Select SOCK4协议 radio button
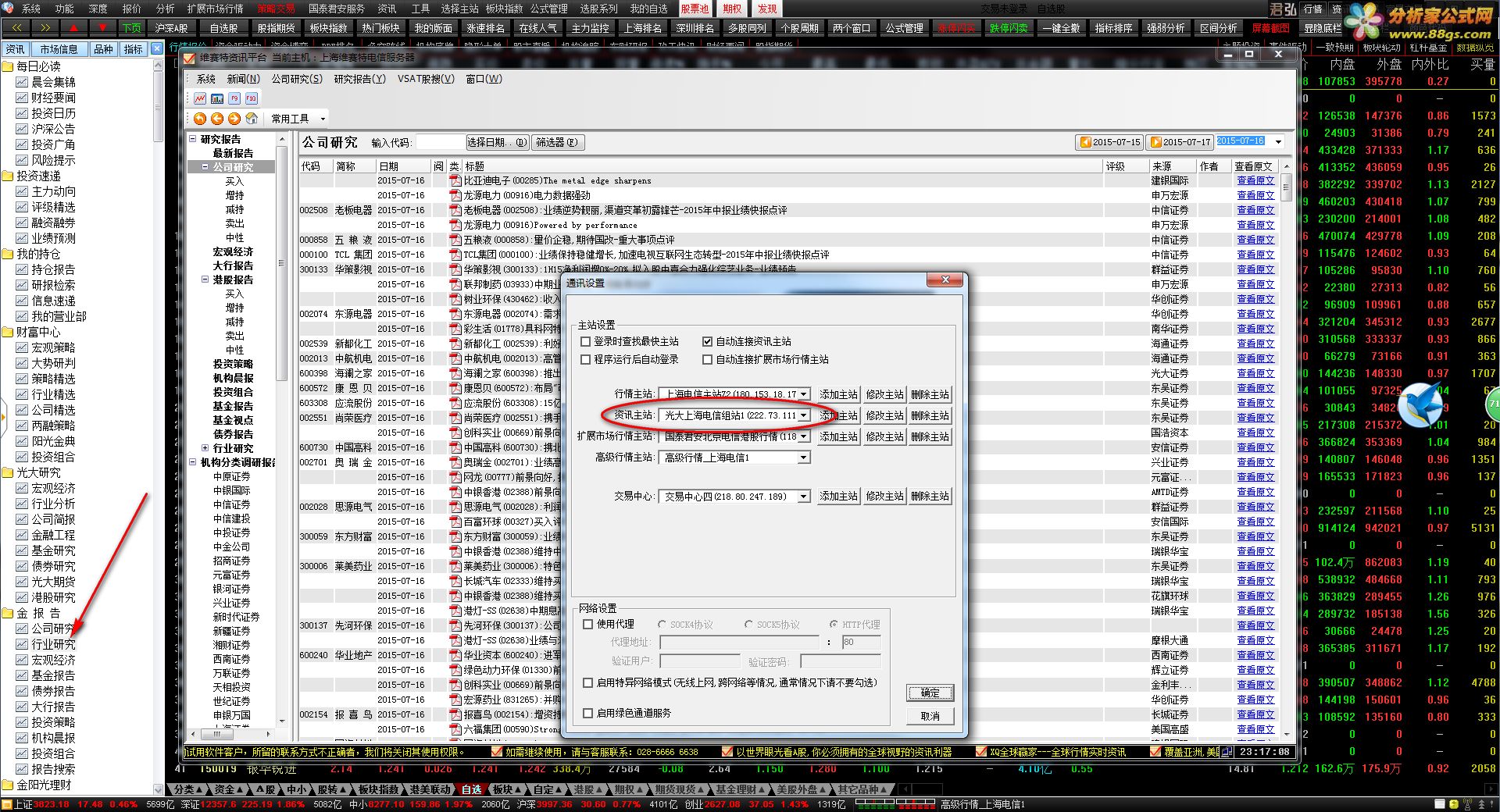Screen dimensions: 1500x812 coord(662,625)
